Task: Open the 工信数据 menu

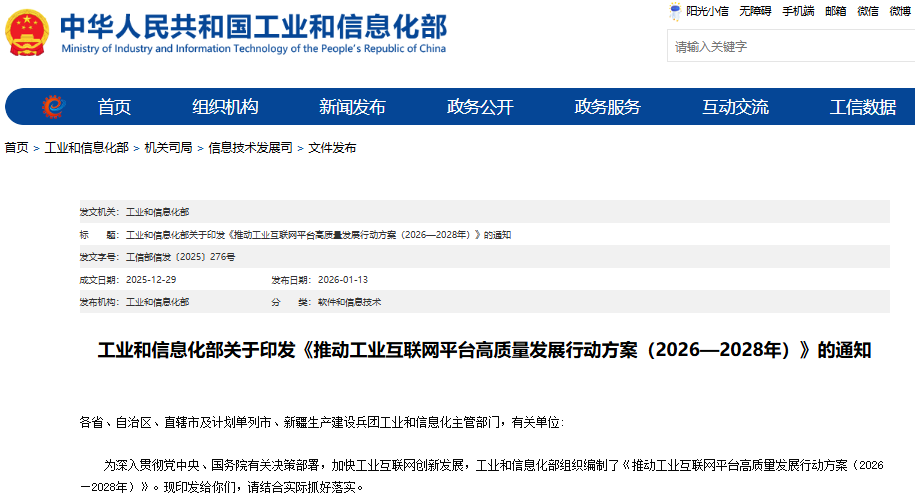Action: [863, 107]
